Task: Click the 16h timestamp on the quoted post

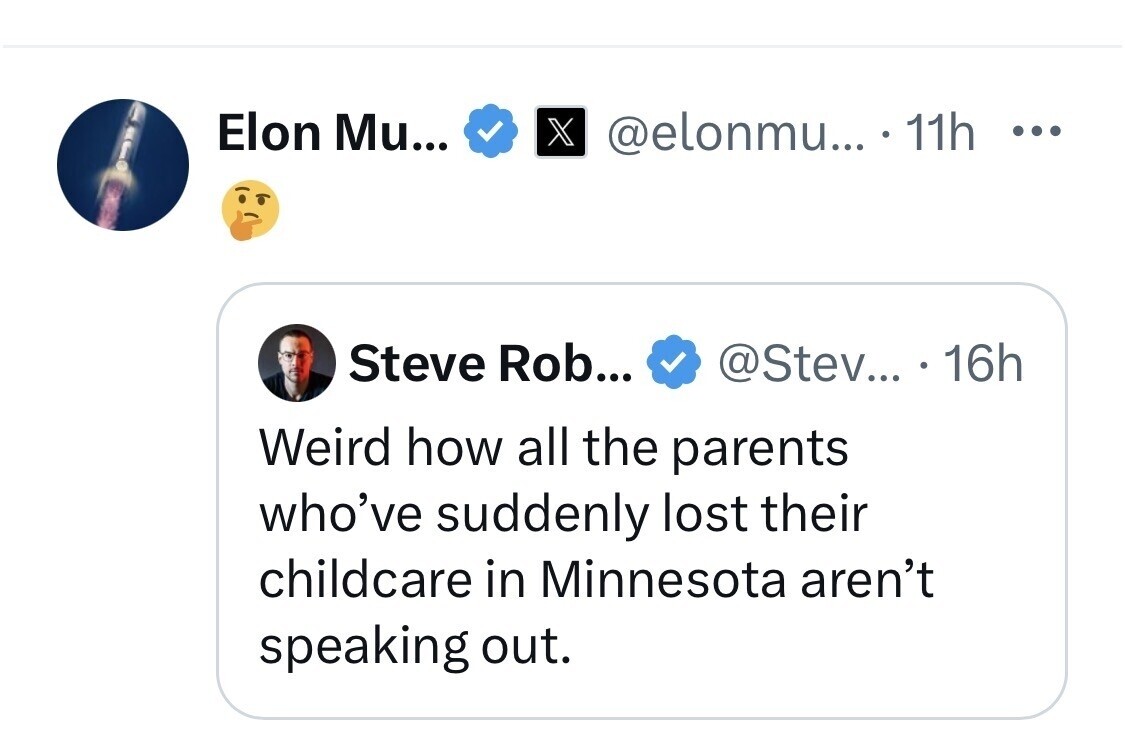Action: [983, 365]
